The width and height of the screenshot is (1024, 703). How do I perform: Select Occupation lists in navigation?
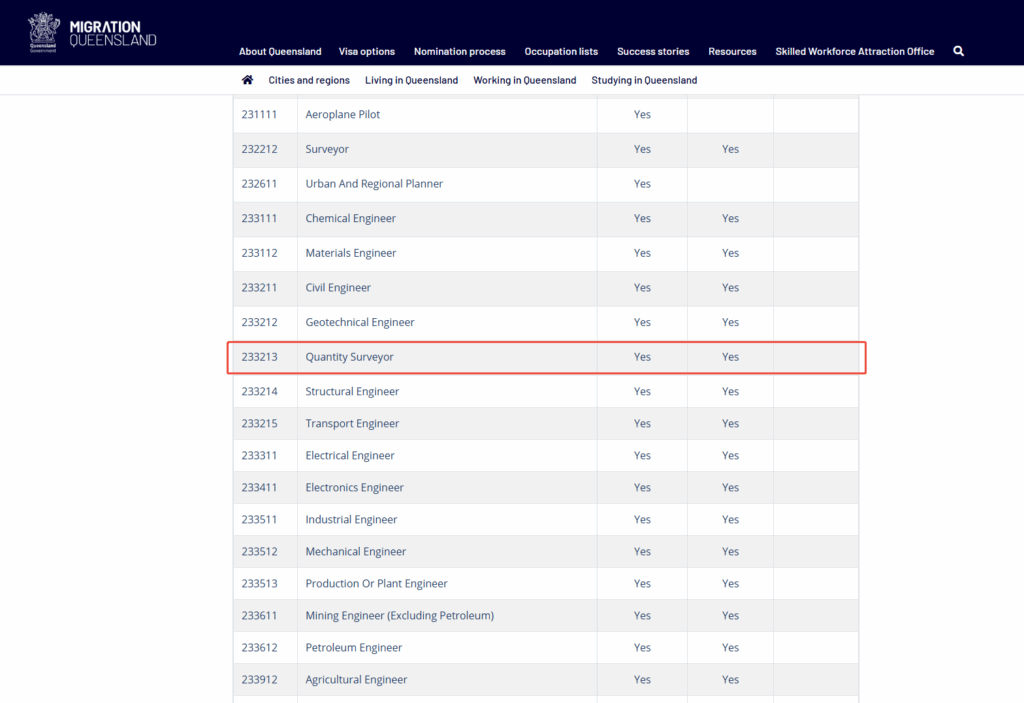(x=561, y=52)
